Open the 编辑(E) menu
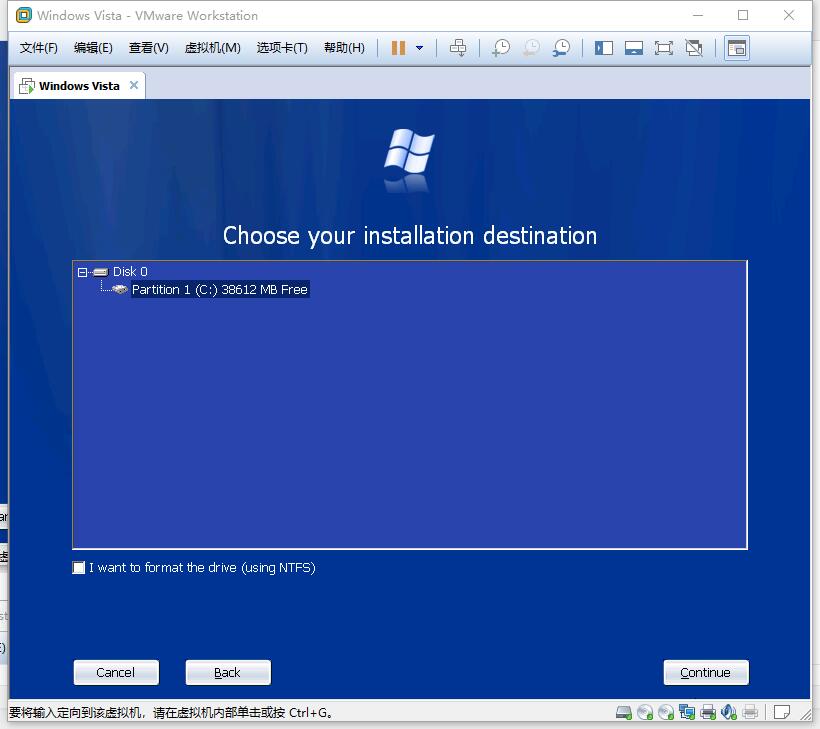The height and width of the screenshot is (729, 820). [x=93, y=48]
